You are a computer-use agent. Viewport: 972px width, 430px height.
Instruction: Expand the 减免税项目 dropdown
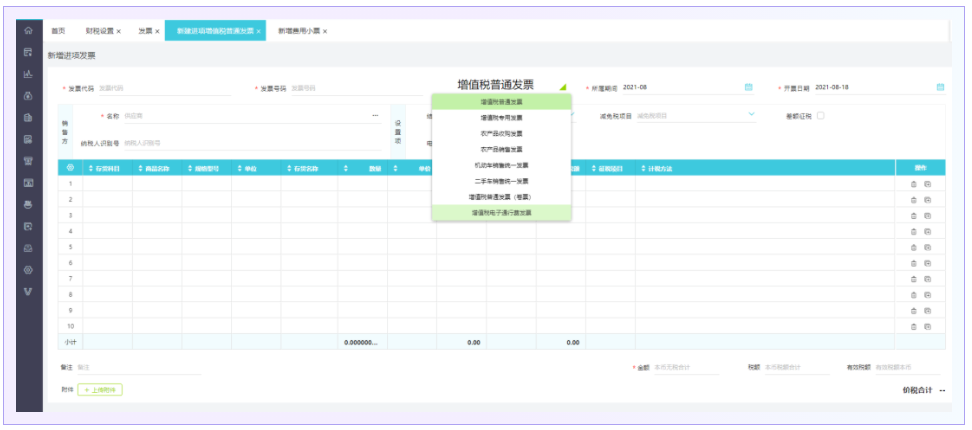pos(751,115)
